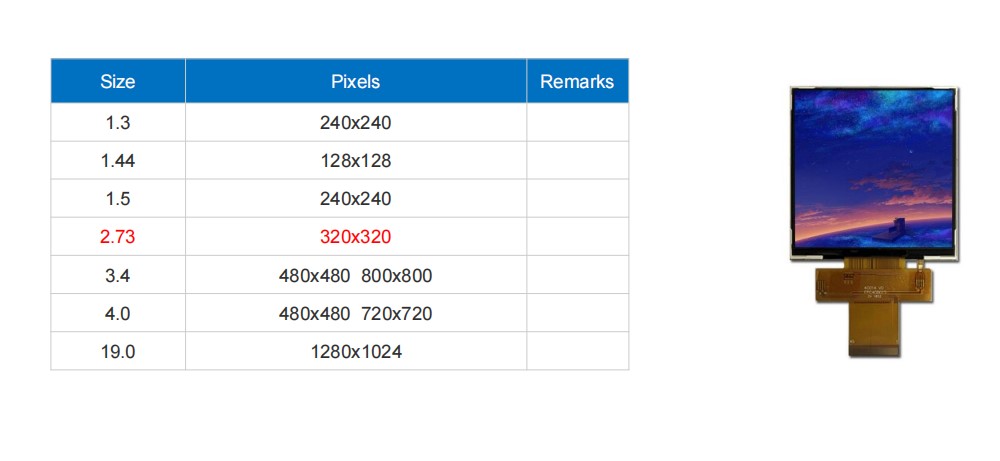Image resolution: width=1000 pixels, height=461 pixels.
Task: Select the 1.3 size cell
Action: 118,123
